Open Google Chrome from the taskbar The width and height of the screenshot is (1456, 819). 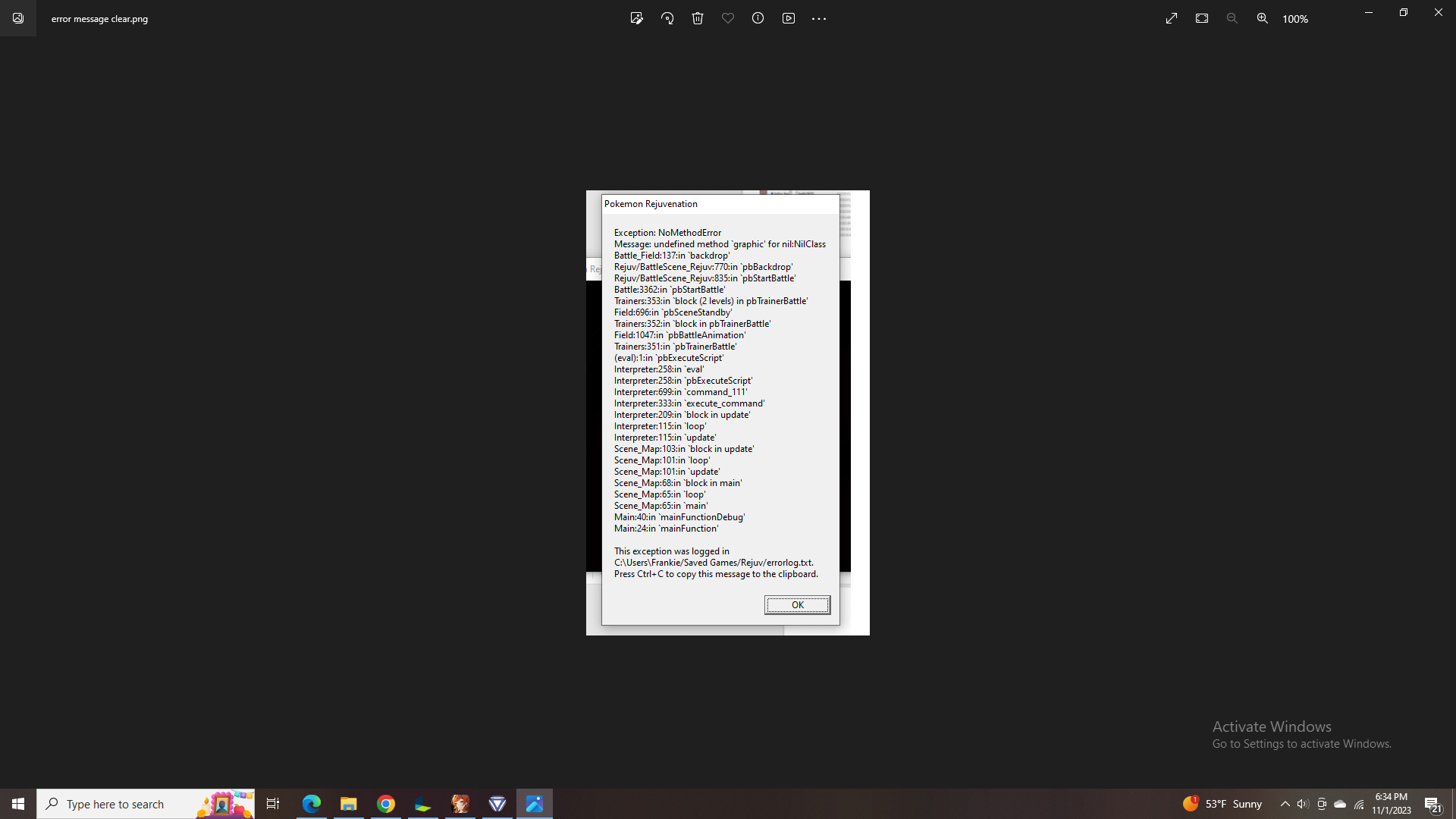pyautogui.click(x=386, y=804)
